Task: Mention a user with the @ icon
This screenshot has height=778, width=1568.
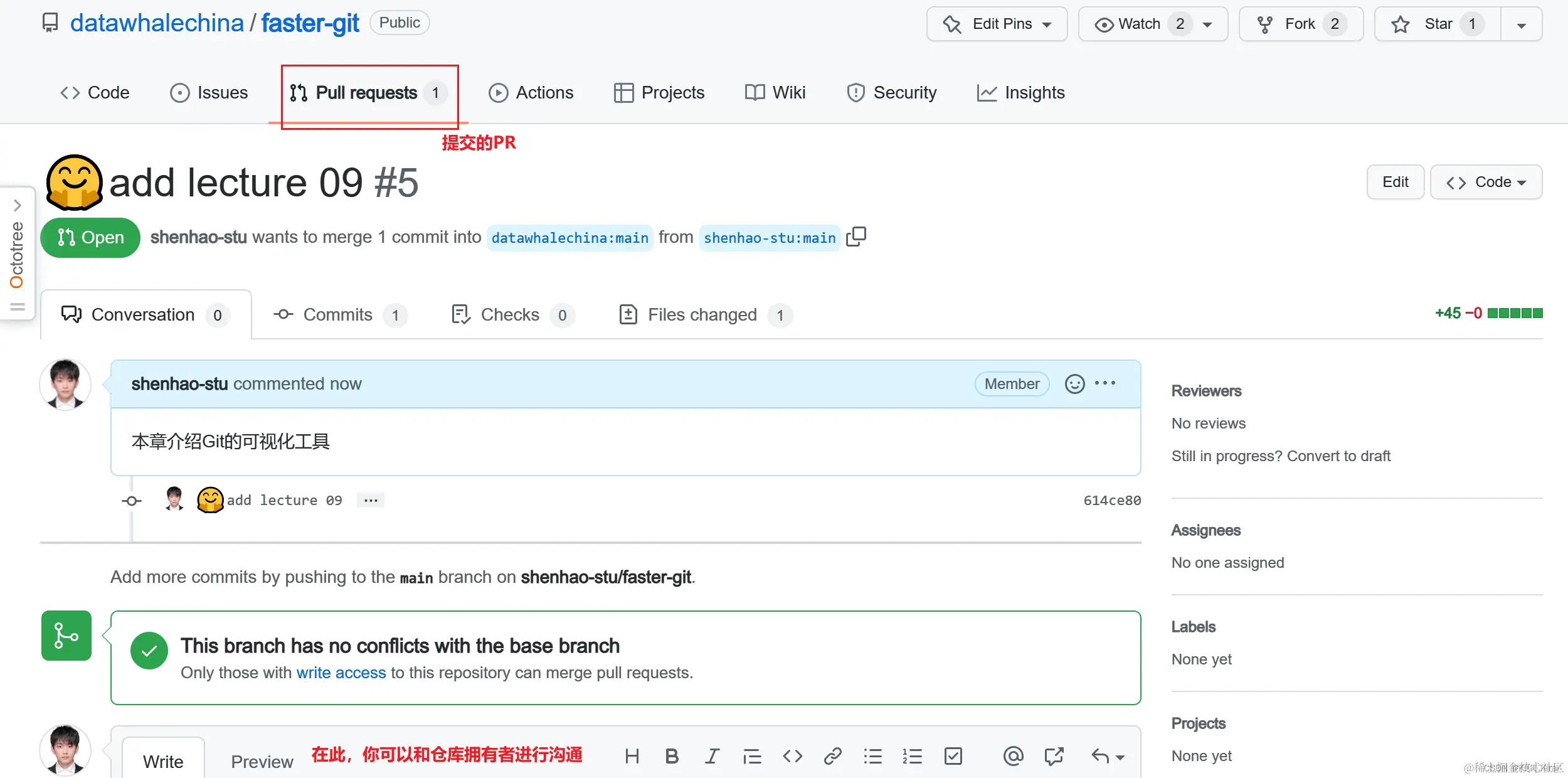Action: pyautogui.click(x=1013, y=756)
